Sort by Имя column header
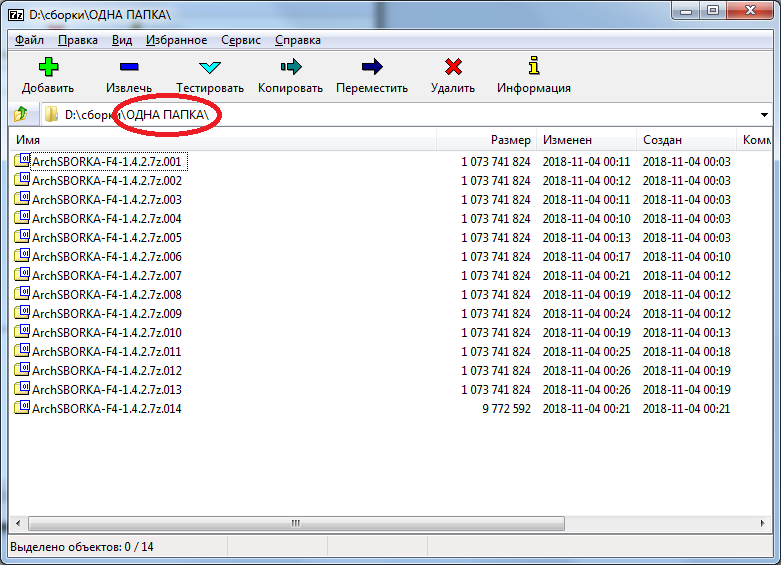The image size is (781, 565). [28, 141]
